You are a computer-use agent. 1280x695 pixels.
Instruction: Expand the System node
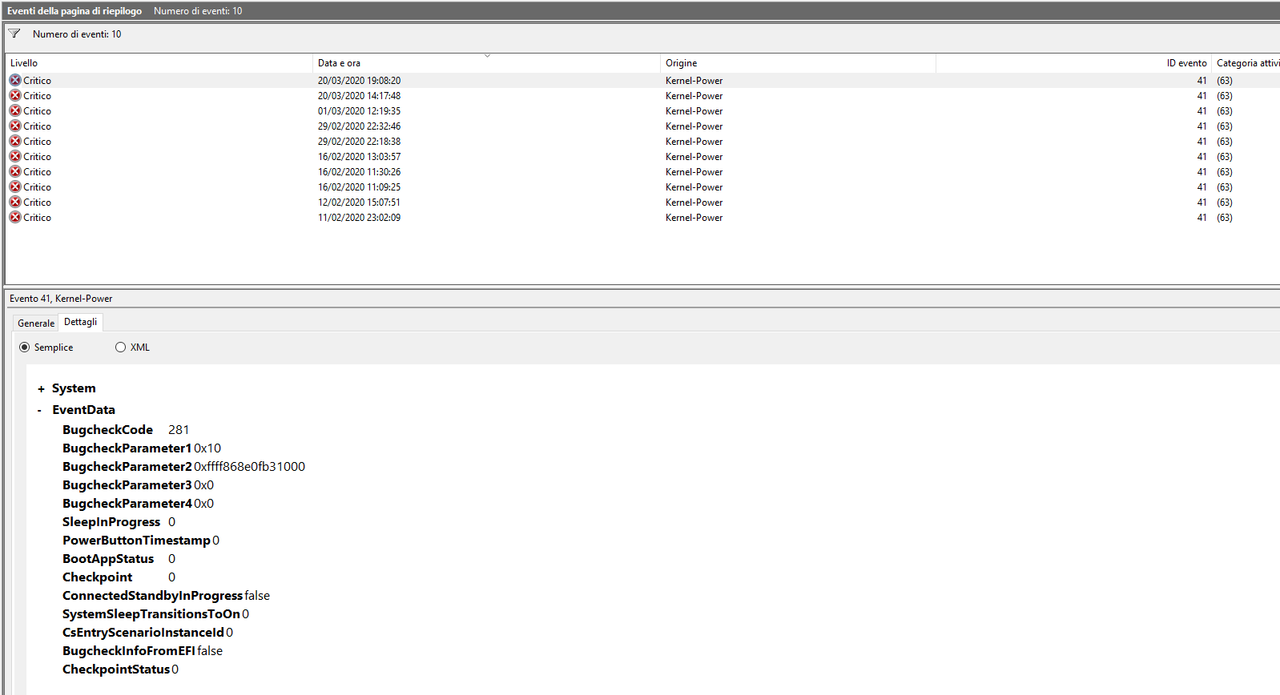click(41, 389)
